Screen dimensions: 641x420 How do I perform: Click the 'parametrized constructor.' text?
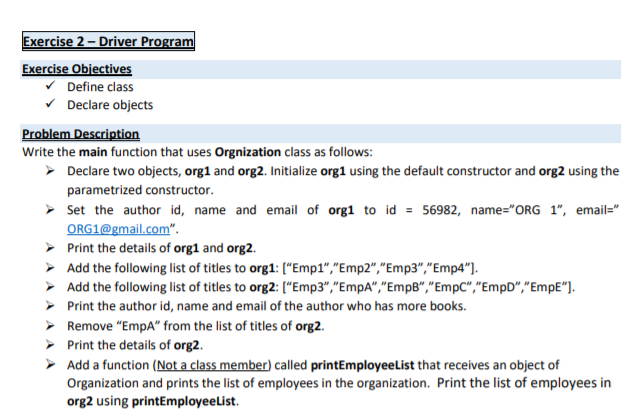(x=140, y=190)
